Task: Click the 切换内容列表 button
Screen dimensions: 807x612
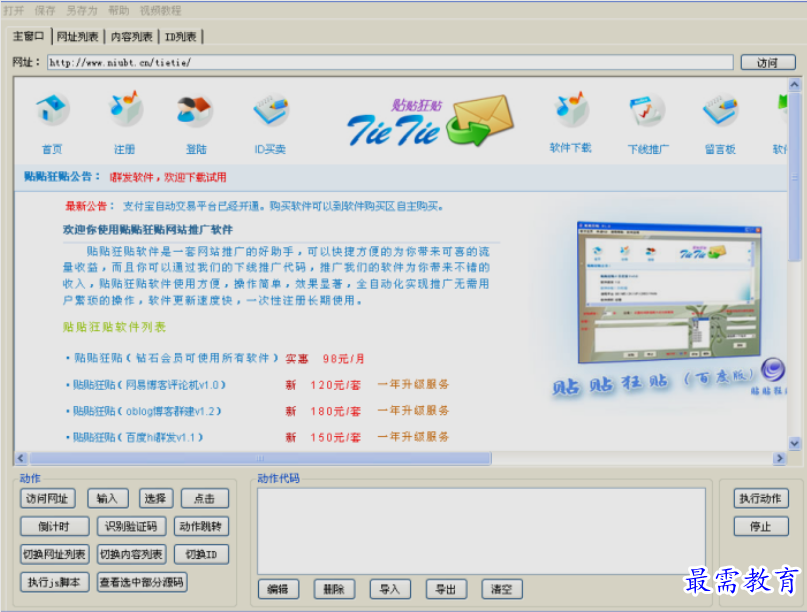Action: click(x=131, y=554)
